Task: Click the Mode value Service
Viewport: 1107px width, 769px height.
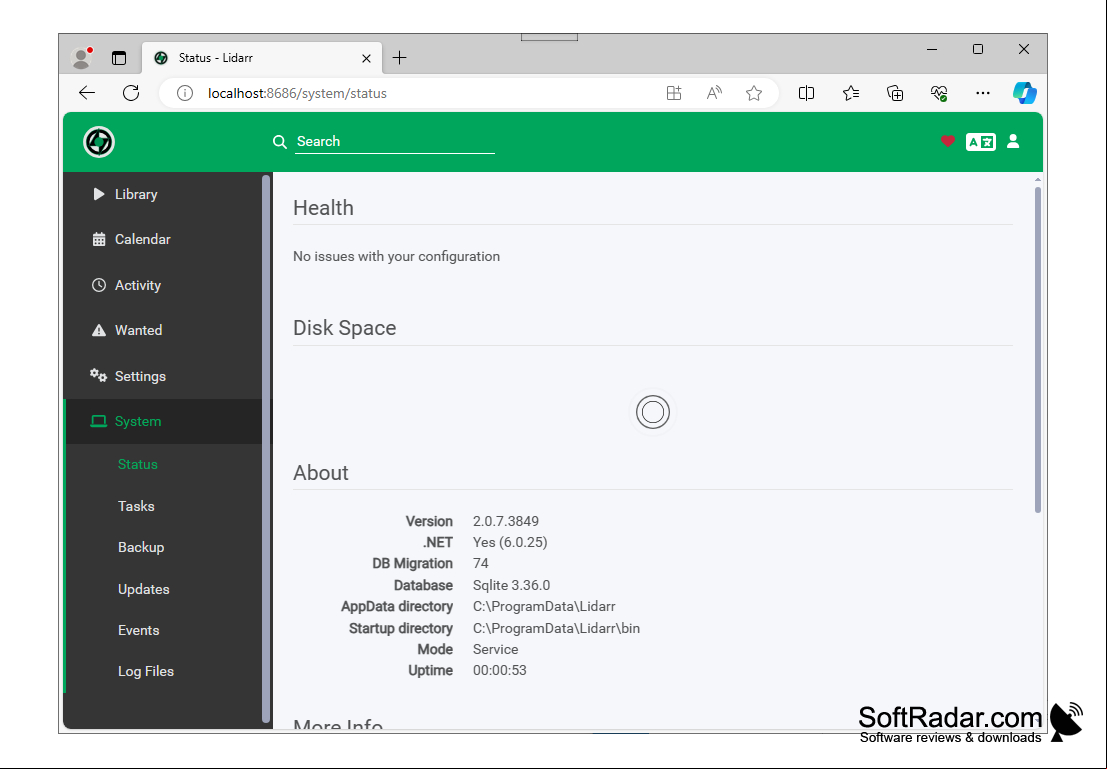Action: pyautogui.click(x=496, y=649)
